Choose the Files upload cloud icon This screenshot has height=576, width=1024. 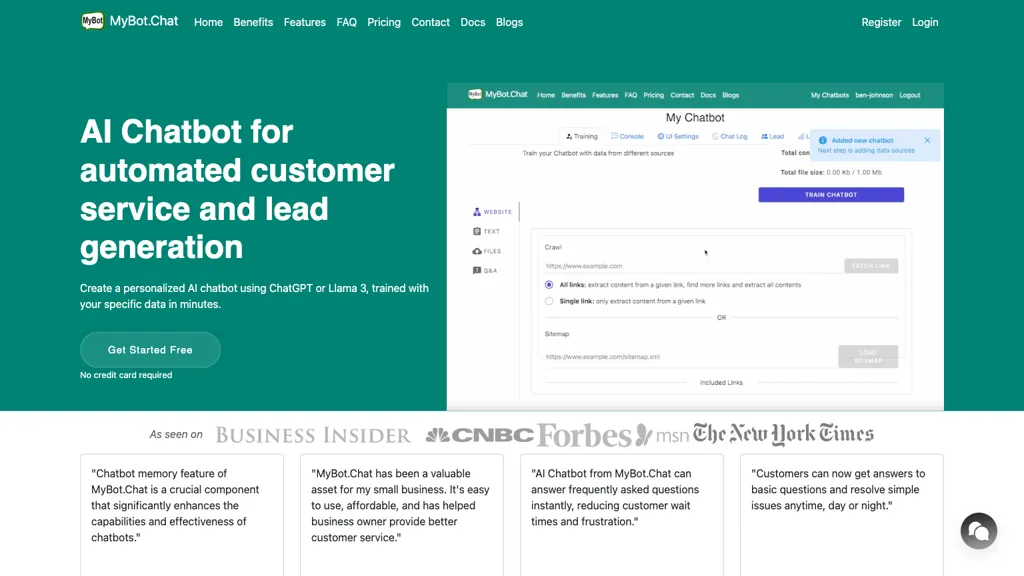[x=477, y=251]
